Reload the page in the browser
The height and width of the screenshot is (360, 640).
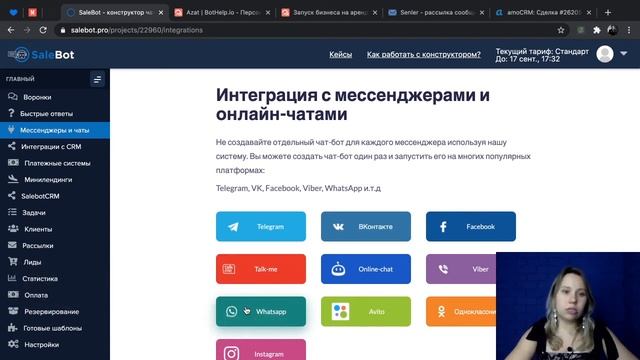coord(43,30)
